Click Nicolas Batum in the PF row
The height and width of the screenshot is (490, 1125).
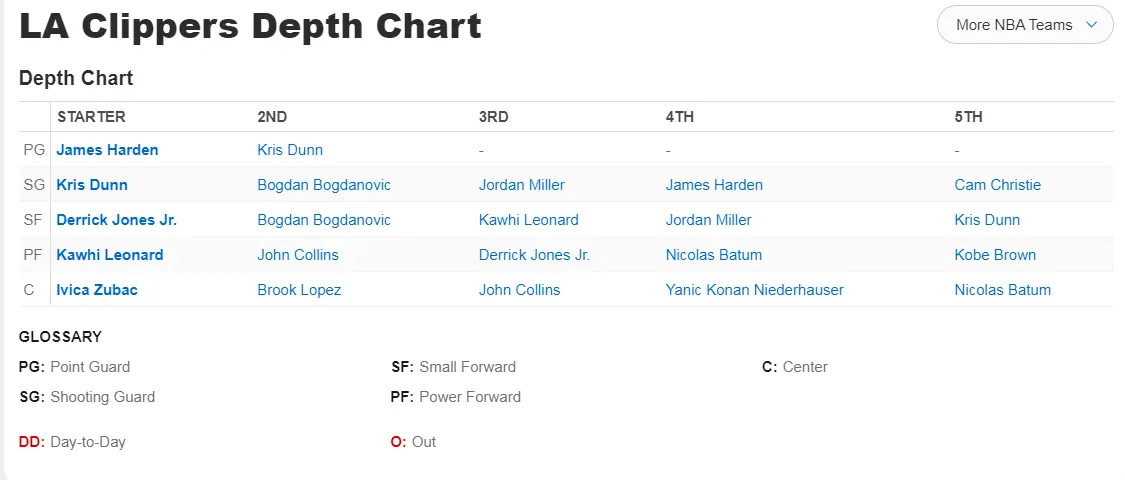(x=714, y=255)
